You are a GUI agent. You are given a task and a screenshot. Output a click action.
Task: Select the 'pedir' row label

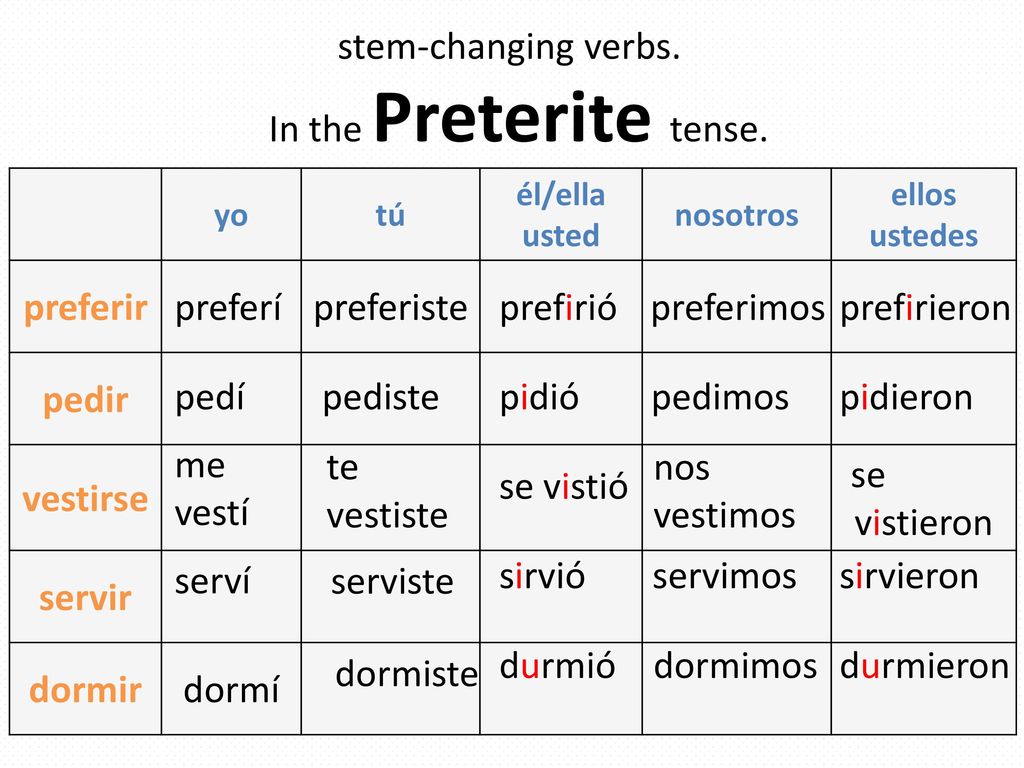(86, 400)
